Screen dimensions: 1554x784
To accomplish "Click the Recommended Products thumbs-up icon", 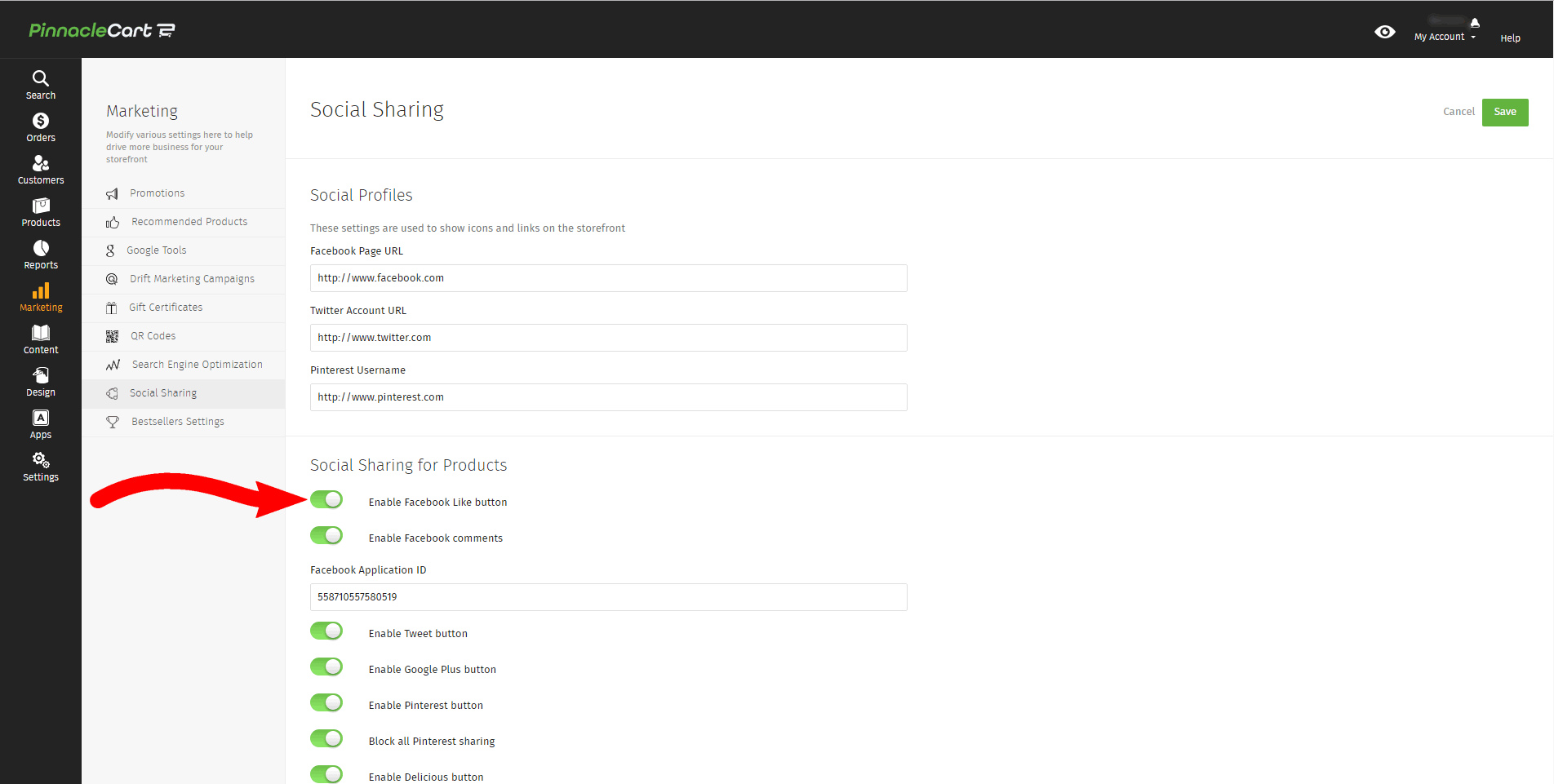I will point(113,222).
